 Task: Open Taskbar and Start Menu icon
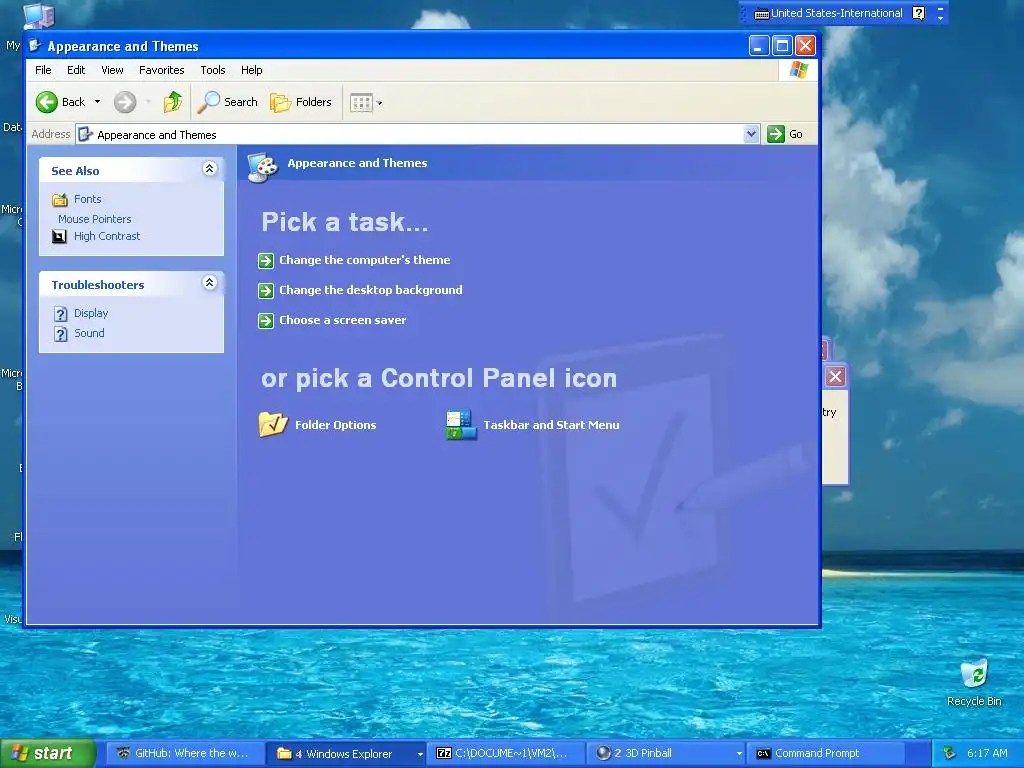(461, 424)
